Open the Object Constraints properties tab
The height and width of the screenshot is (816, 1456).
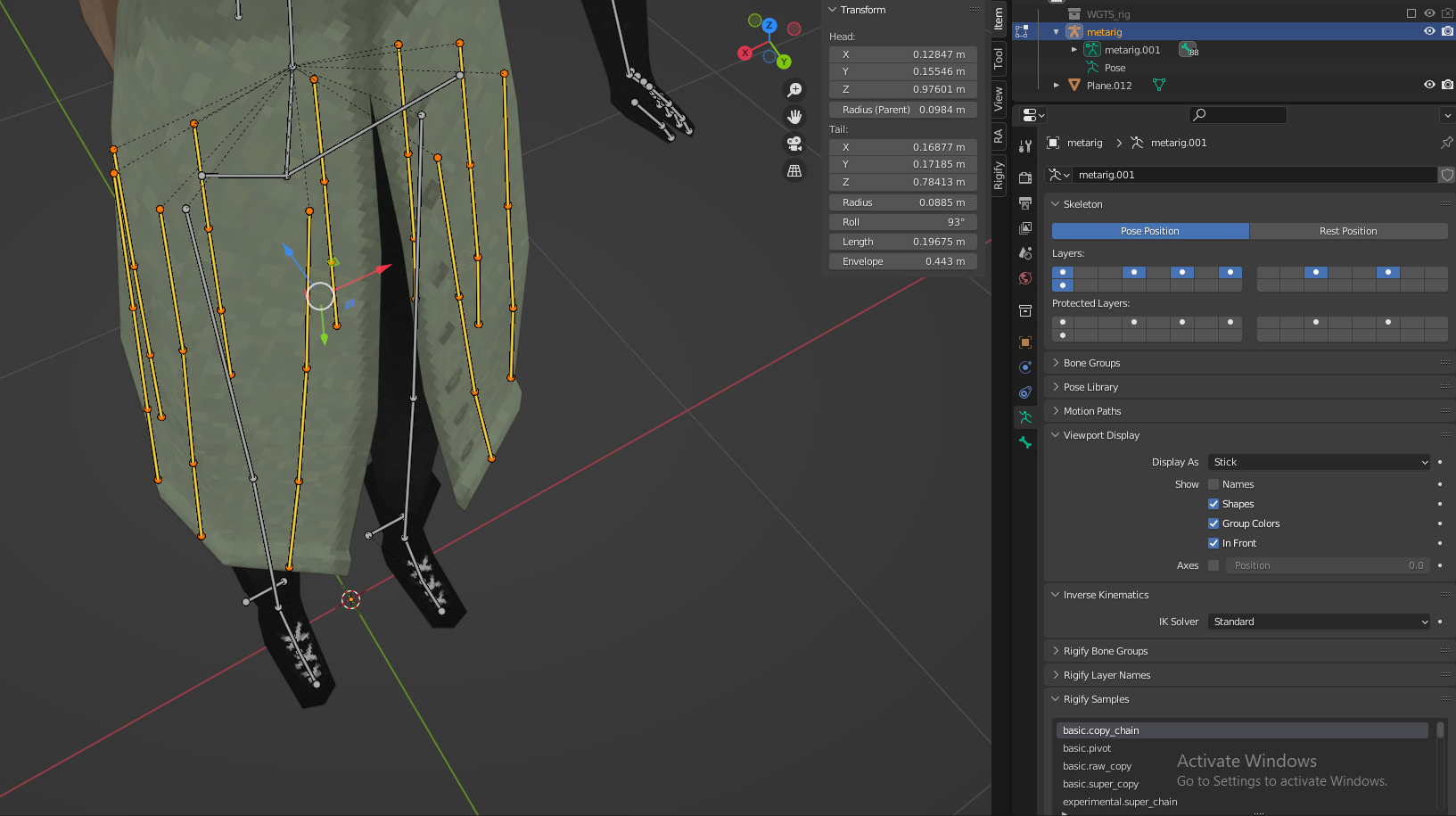point(1025,392)
